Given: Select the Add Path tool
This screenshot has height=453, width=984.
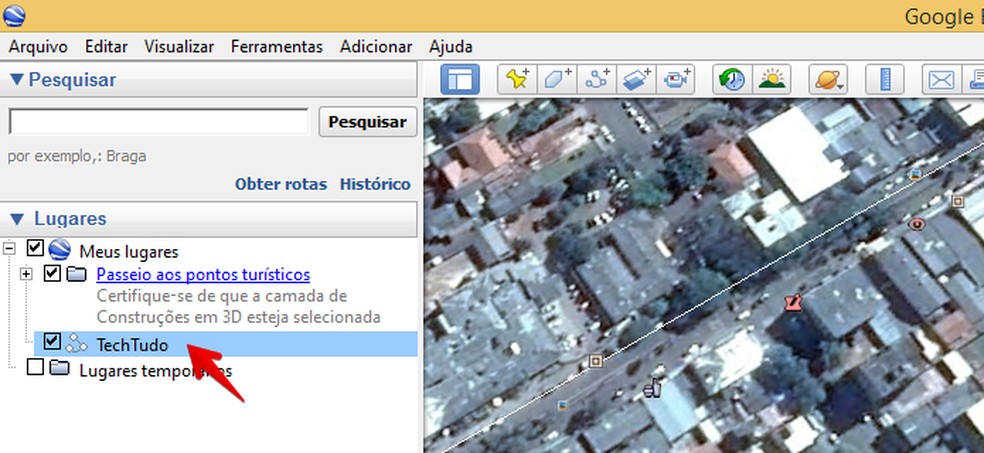Looking at the screenshot, I should click(598, 80).
